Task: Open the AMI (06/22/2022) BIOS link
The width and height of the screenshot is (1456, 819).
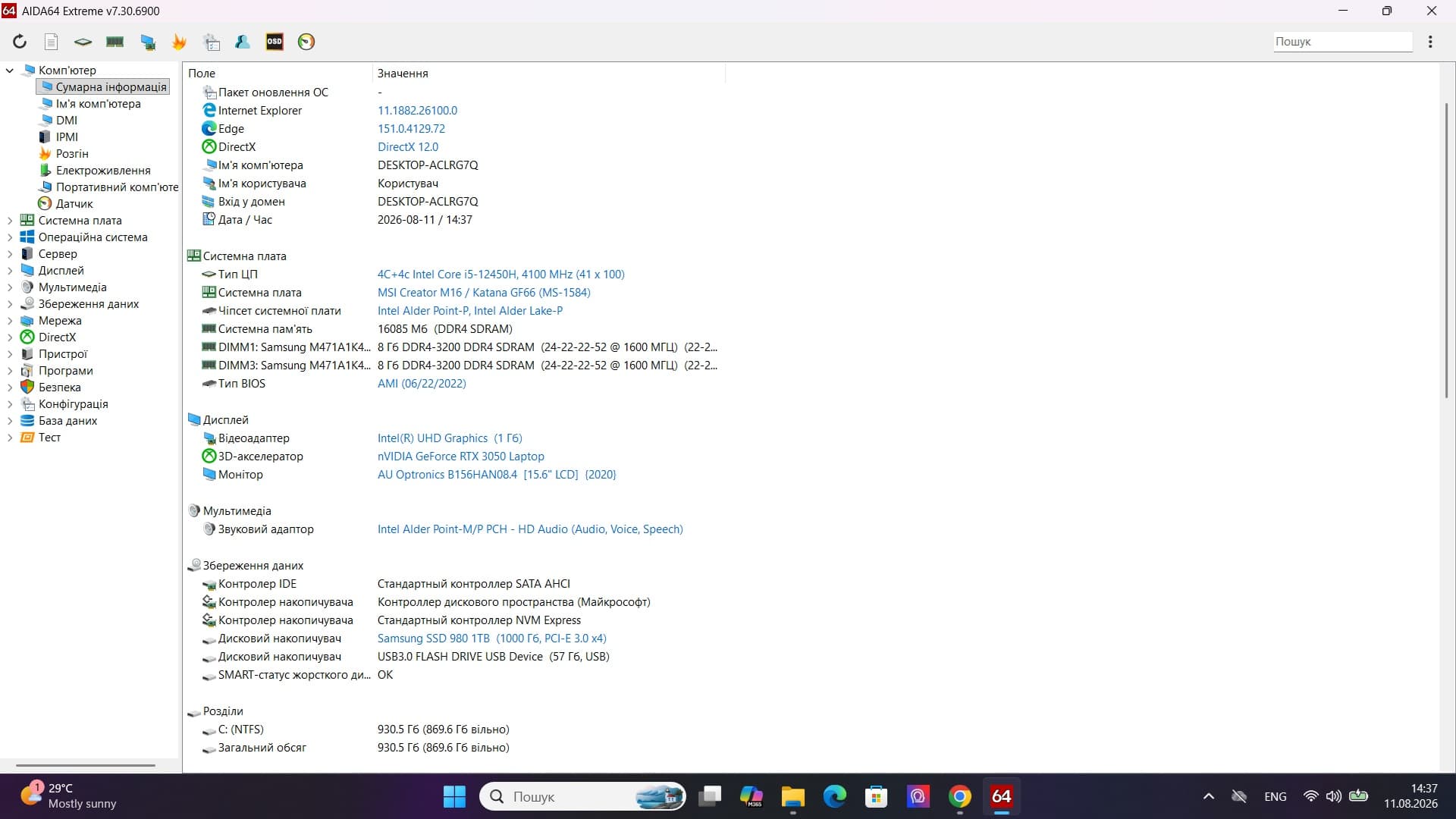Action: (422, 384)
